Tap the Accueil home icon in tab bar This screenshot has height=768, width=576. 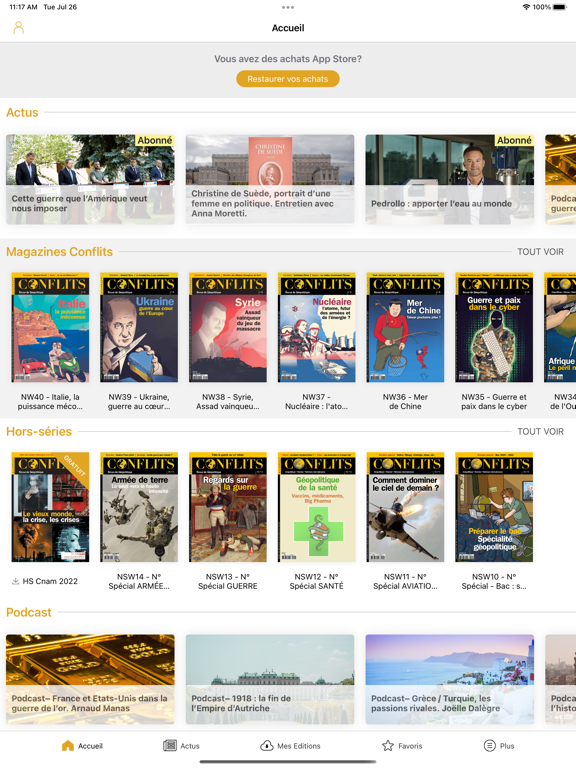pyautogui.click(x=68, y=745)
